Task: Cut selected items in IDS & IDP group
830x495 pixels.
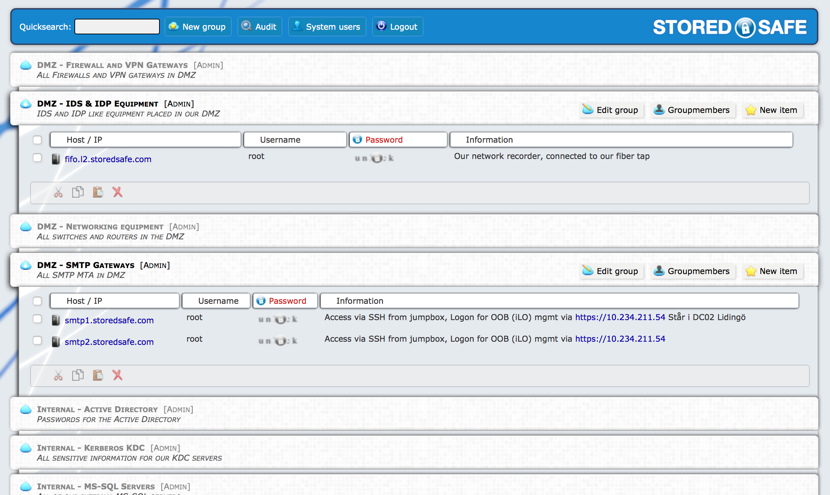Action: [58, 192]
